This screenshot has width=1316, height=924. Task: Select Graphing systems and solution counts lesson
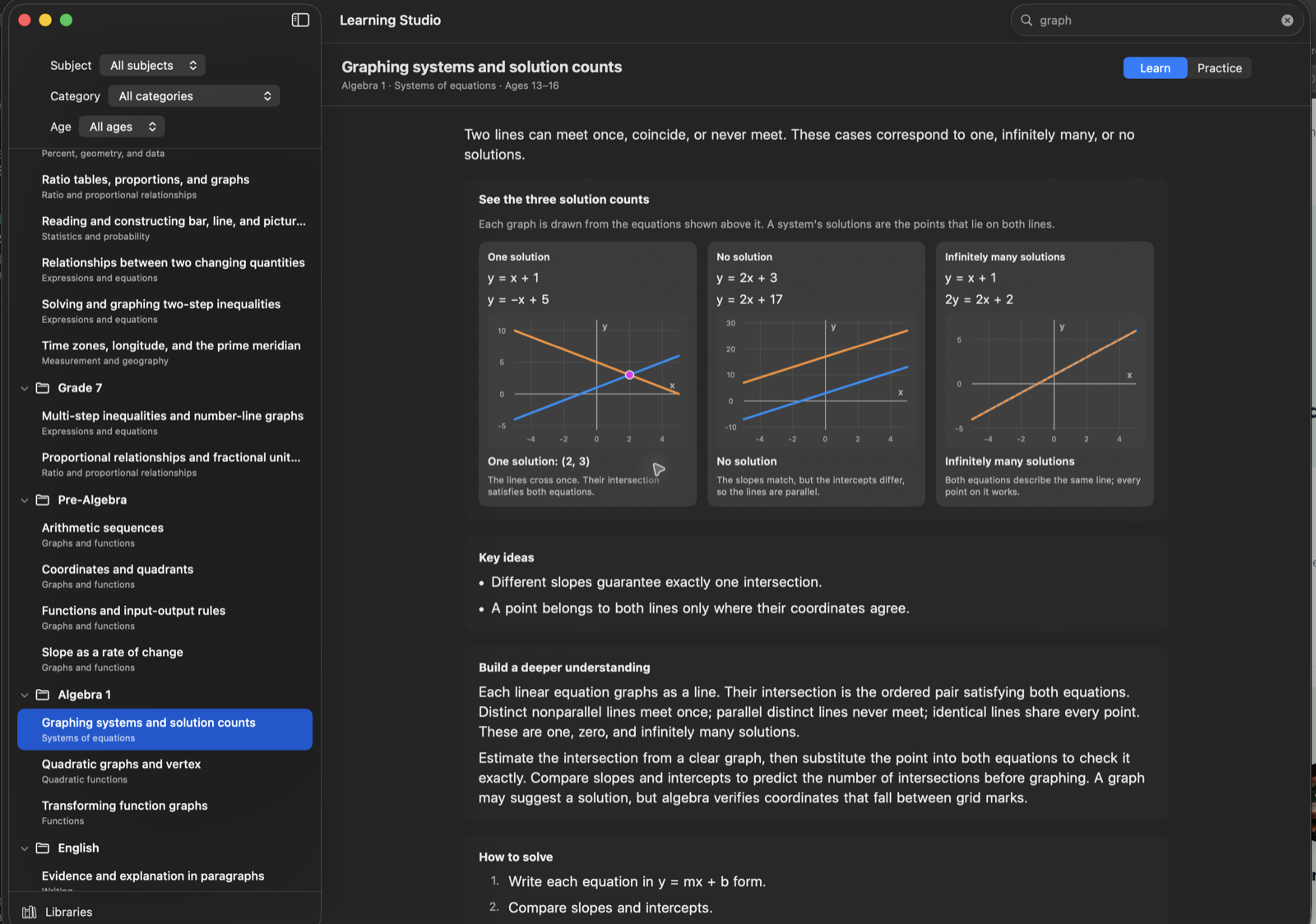point(164,729)
